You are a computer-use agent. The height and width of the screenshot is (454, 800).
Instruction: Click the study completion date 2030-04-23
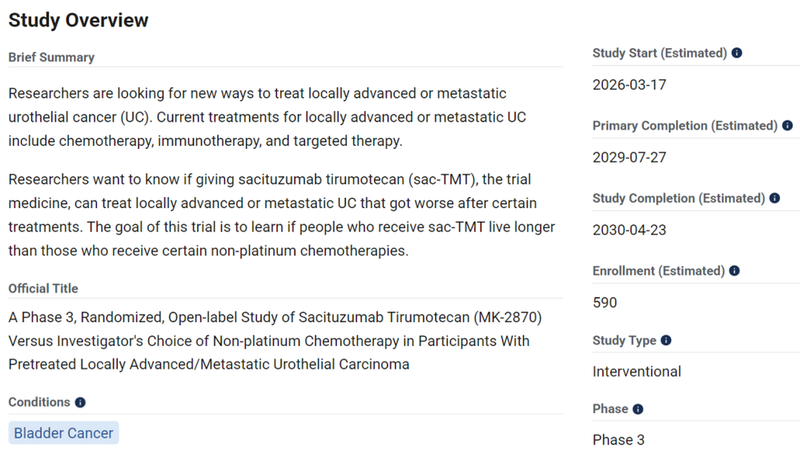click(630, 230)
